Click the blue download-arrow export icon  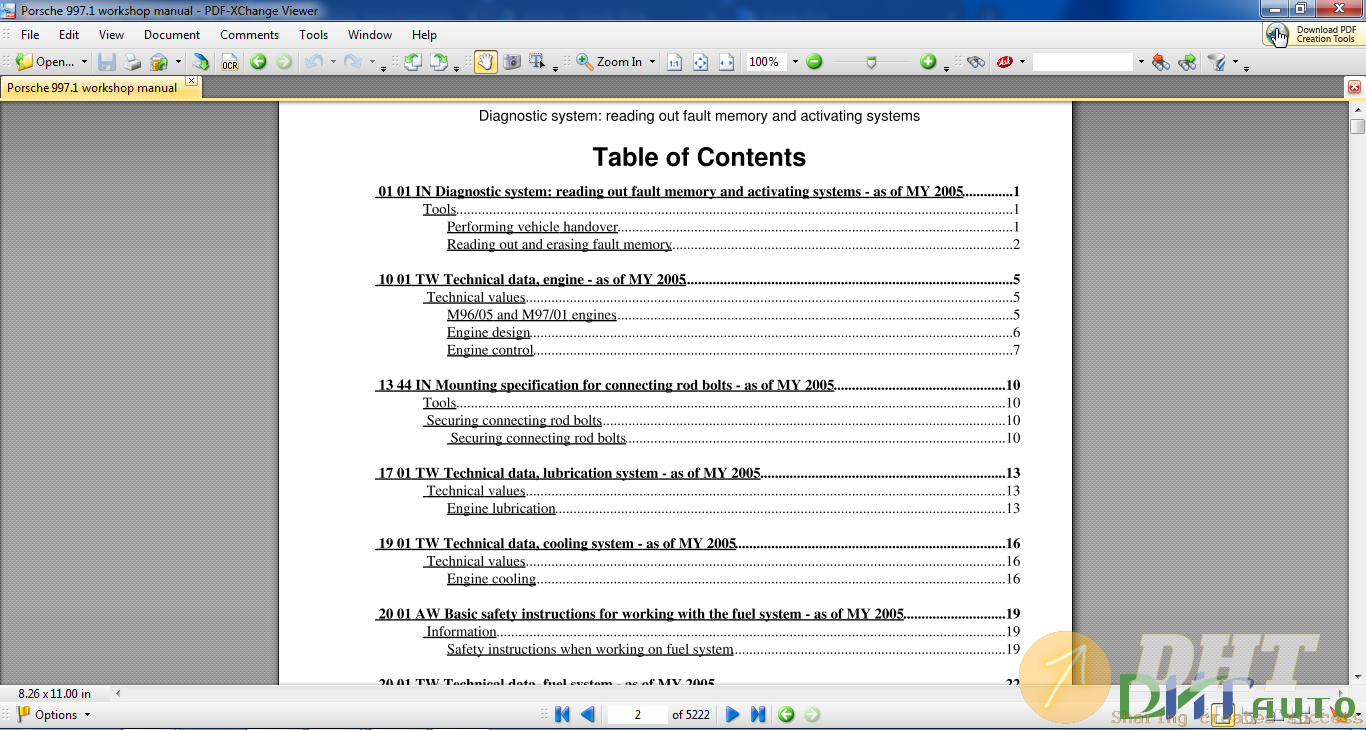tap(201, 62)
